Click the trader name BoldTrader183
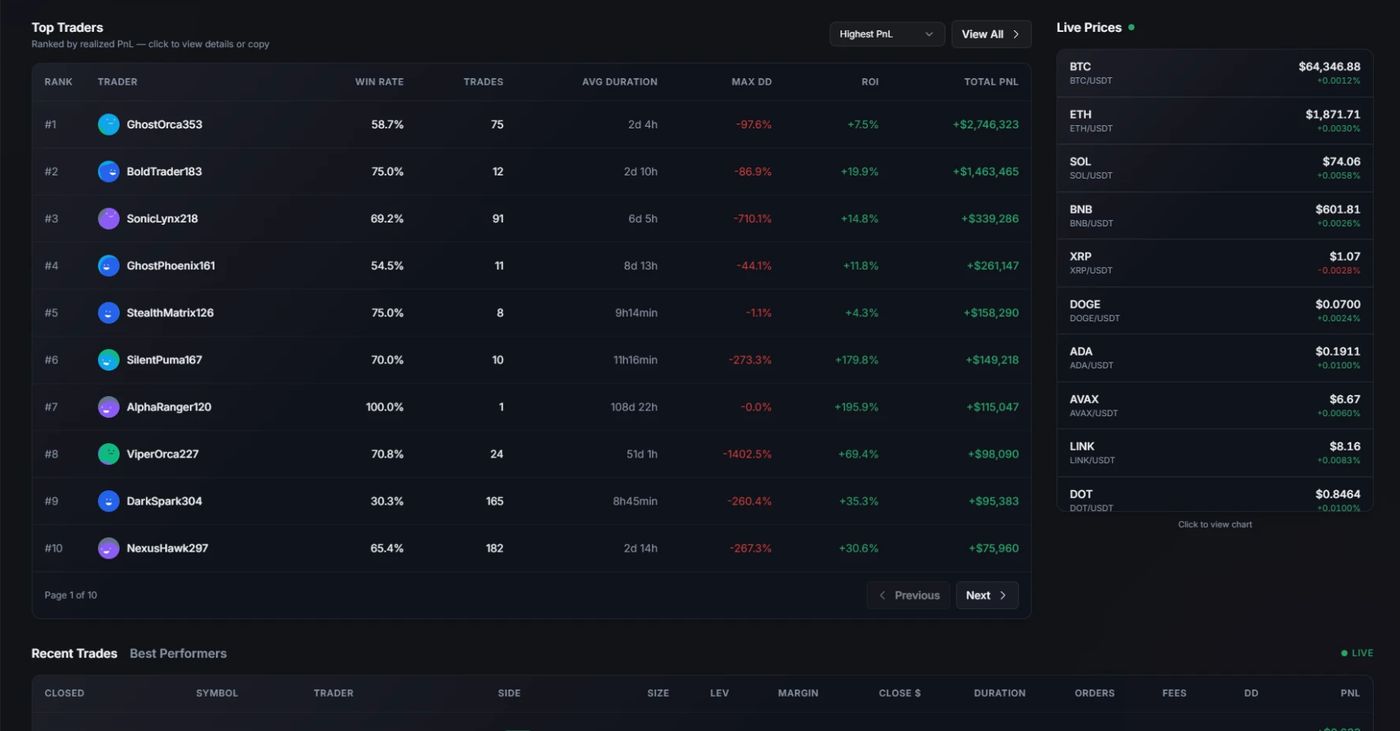Screen dimensions: 1400x731 click(x=164, y=171)
